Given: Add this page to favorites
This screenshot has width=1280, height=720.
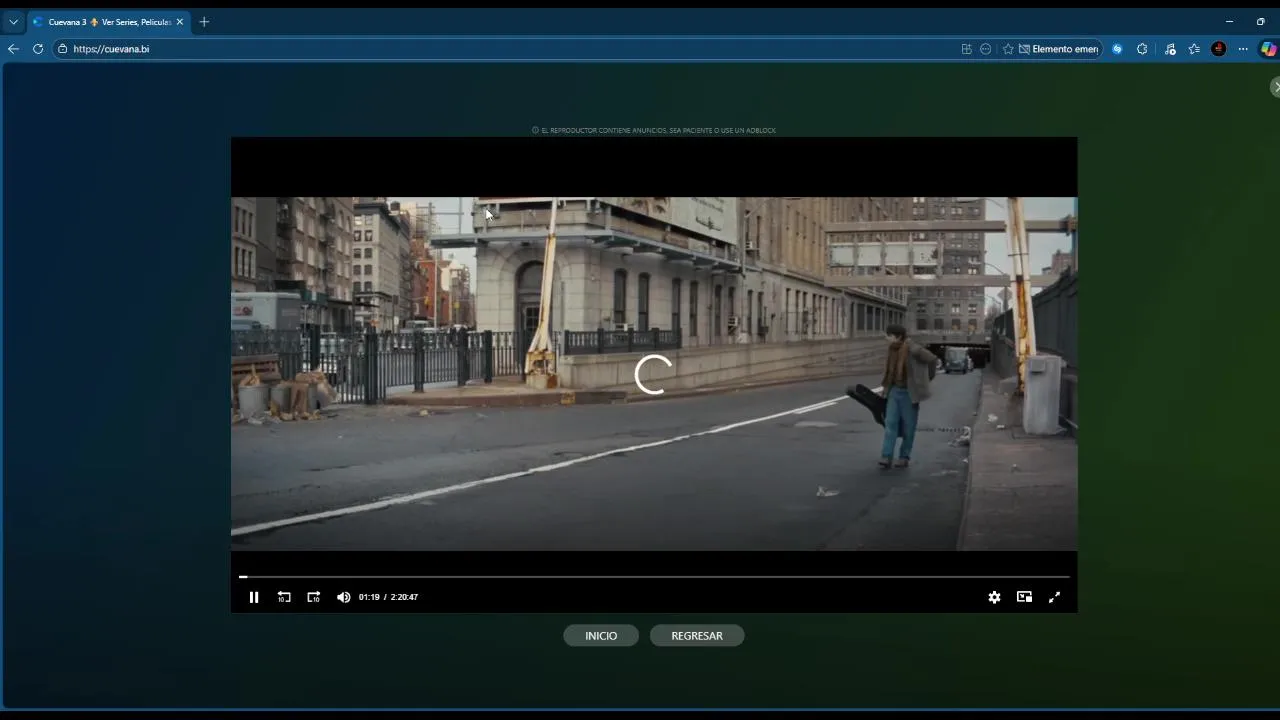Looking at the screenshot, I should pyautogui.click(x=1008, y=49).
